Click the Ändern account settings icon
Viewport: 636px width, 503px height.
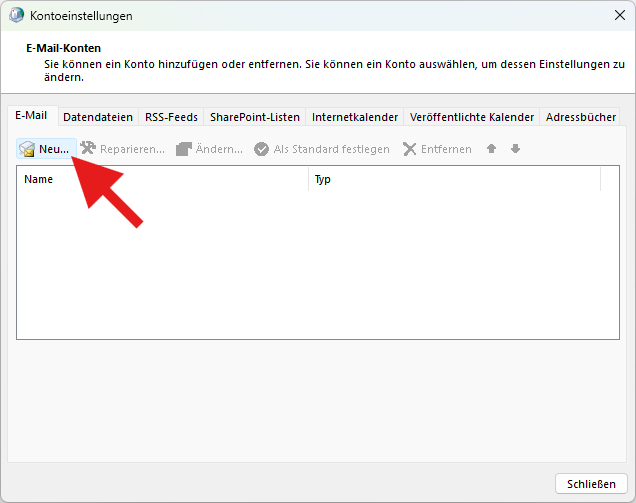pyautogui.click(x=184, y=149)
